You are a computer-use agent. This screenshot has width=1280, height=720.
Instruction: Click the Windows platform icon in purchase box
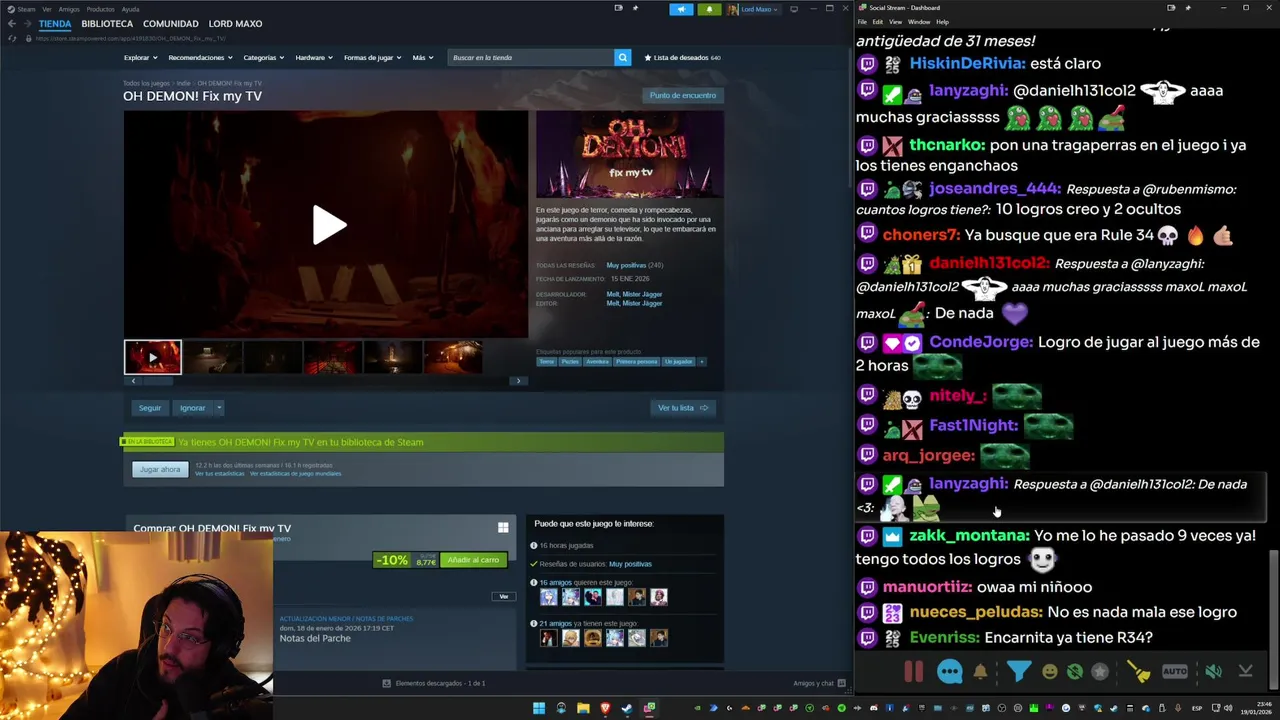point(503,527)
